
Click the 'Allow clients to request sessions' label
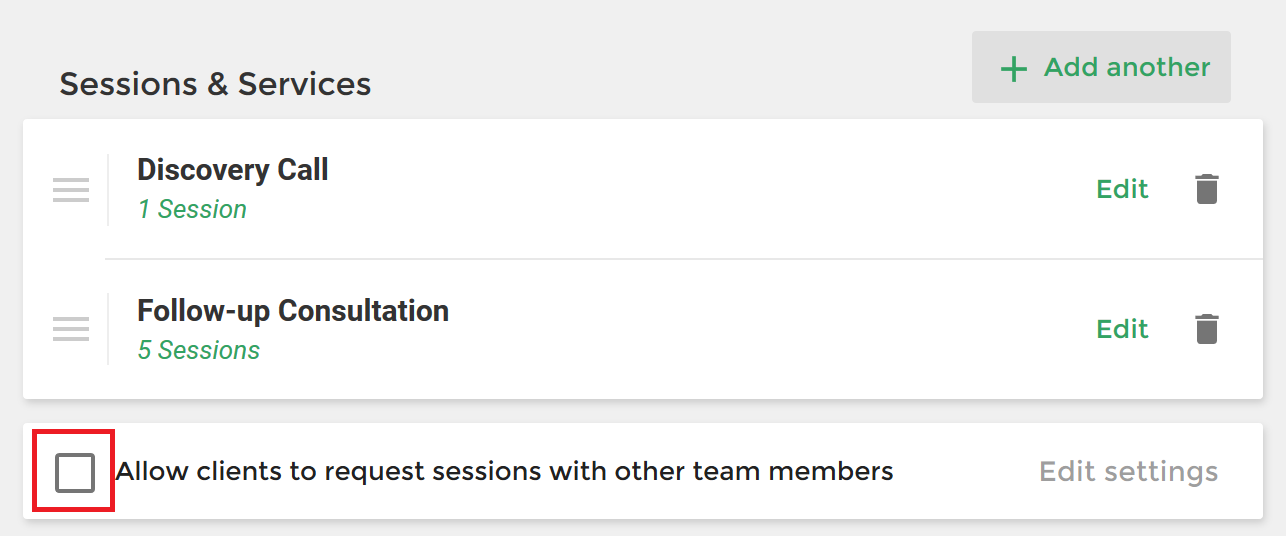pos(504,471)
